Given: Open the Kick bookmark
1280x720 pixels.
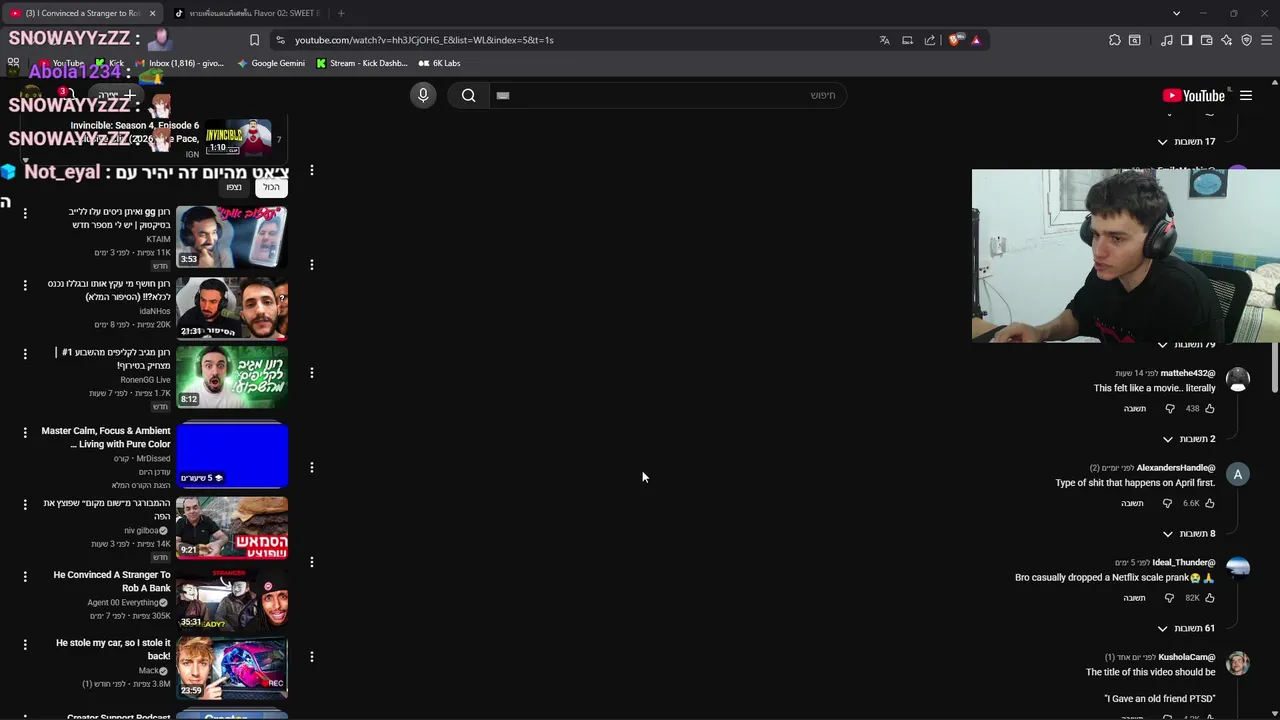Looking at the screenshot, I should coord(110,63).
